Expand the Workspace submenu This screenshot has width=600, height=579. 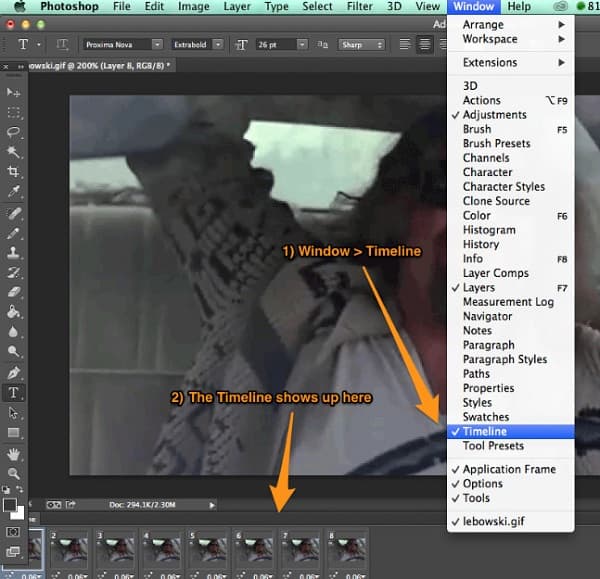click(x=510, y=39)
